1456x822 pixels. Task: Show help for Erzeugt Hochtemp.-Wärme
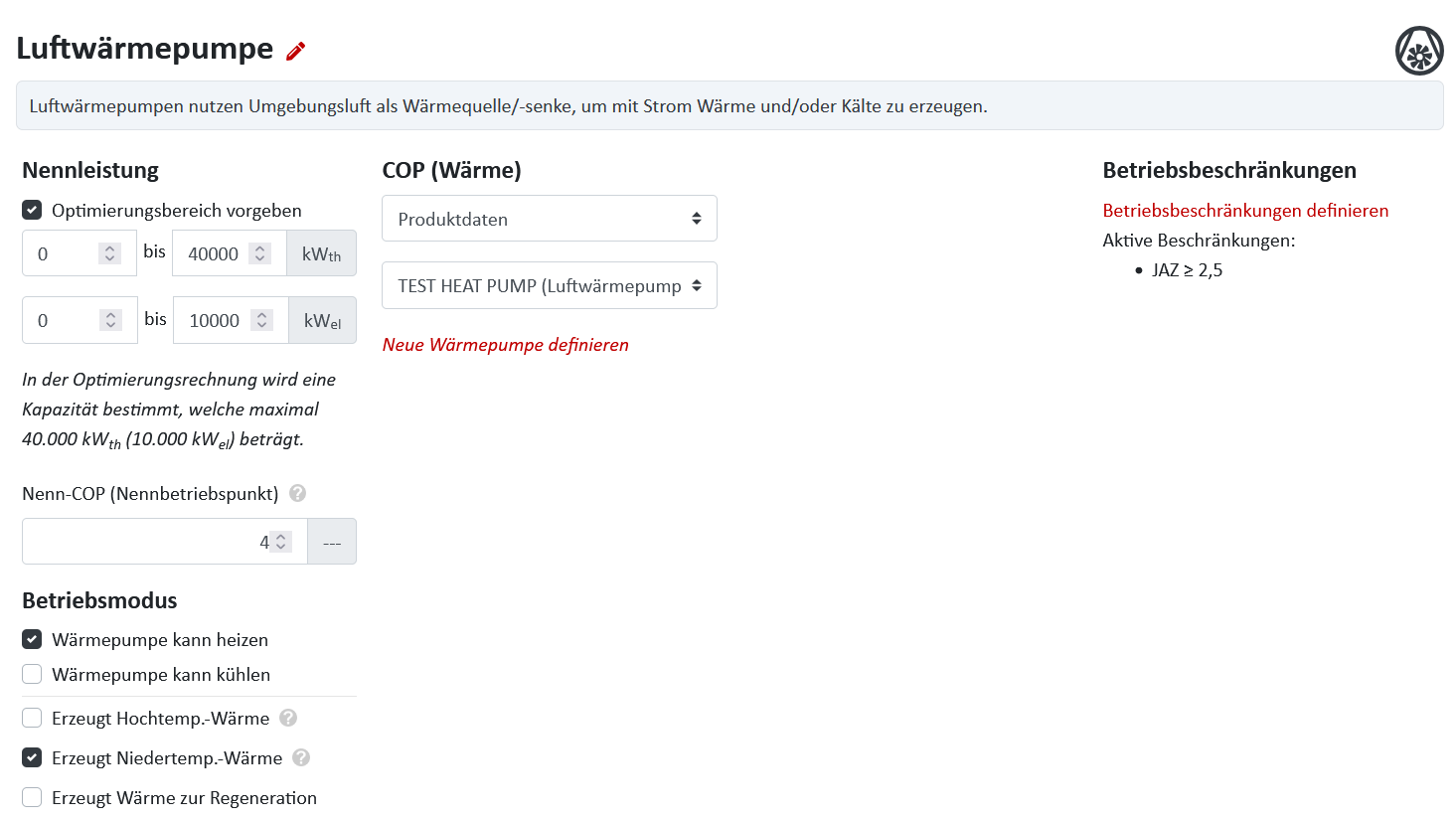point(288,718)
